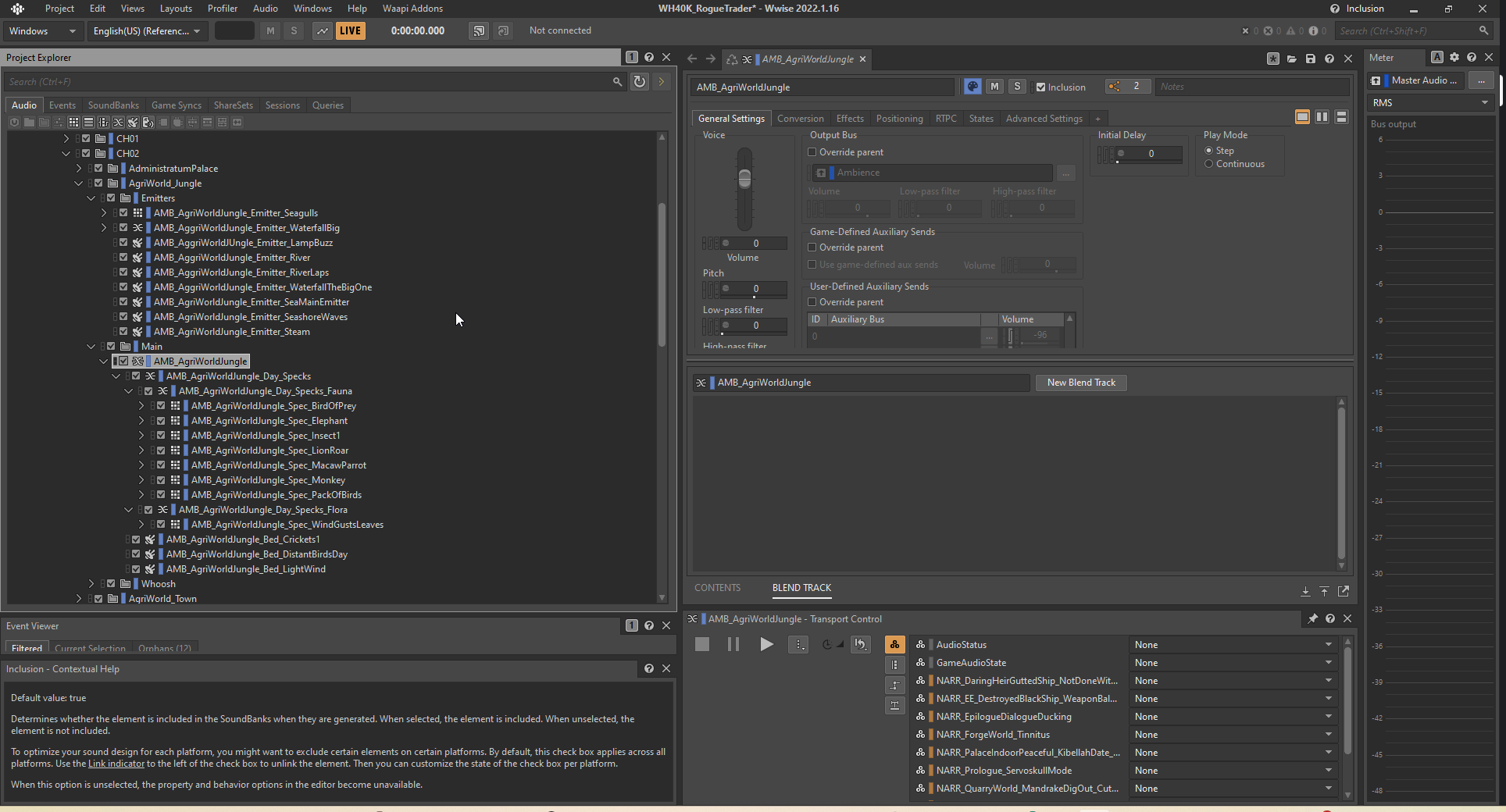The image size is (1506, 812).
Task: Click the Reset All transport icon
Action: 860,644
